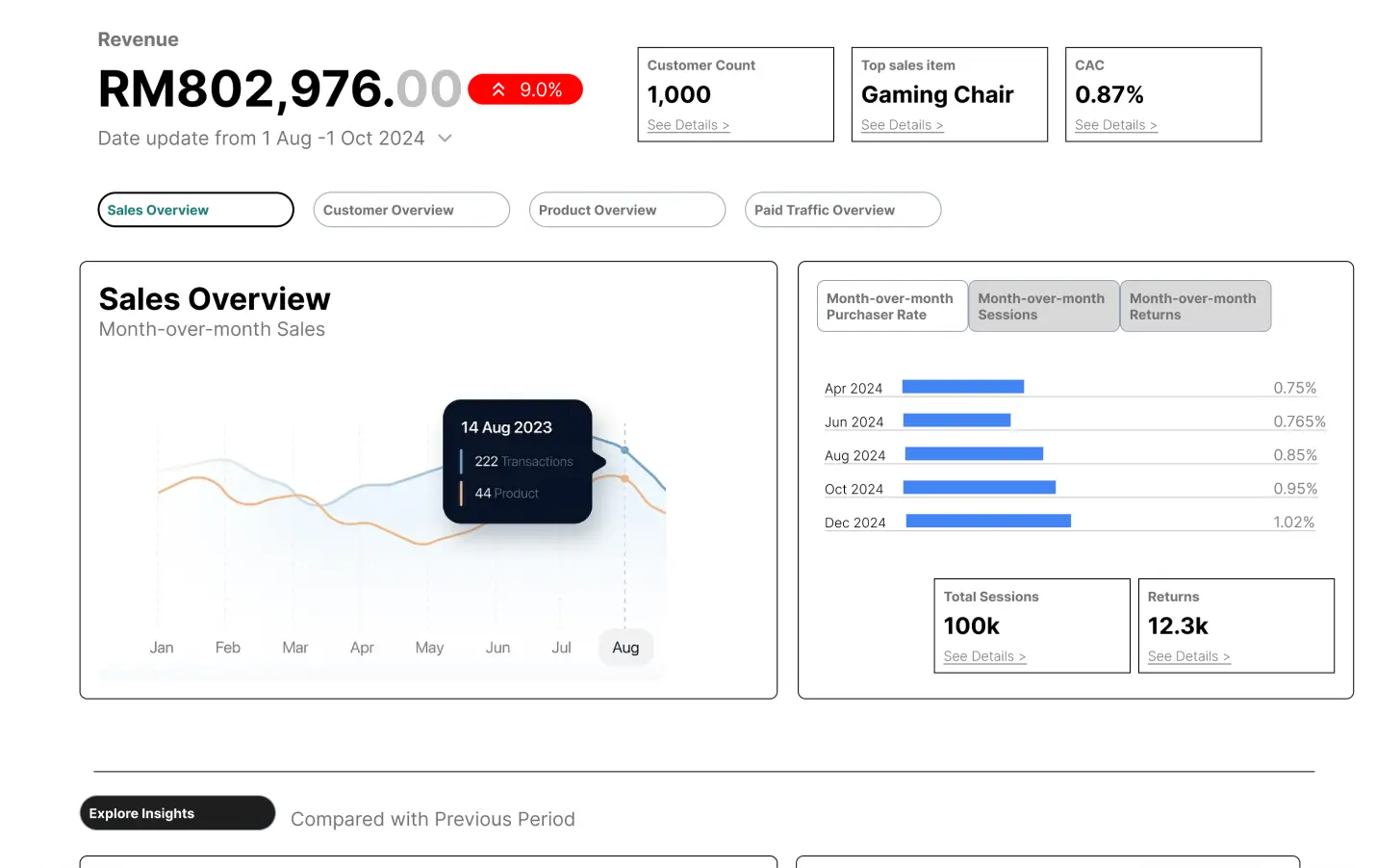Expand the date range selector chevron
1376x868 pixels.
tap(445, 138)
